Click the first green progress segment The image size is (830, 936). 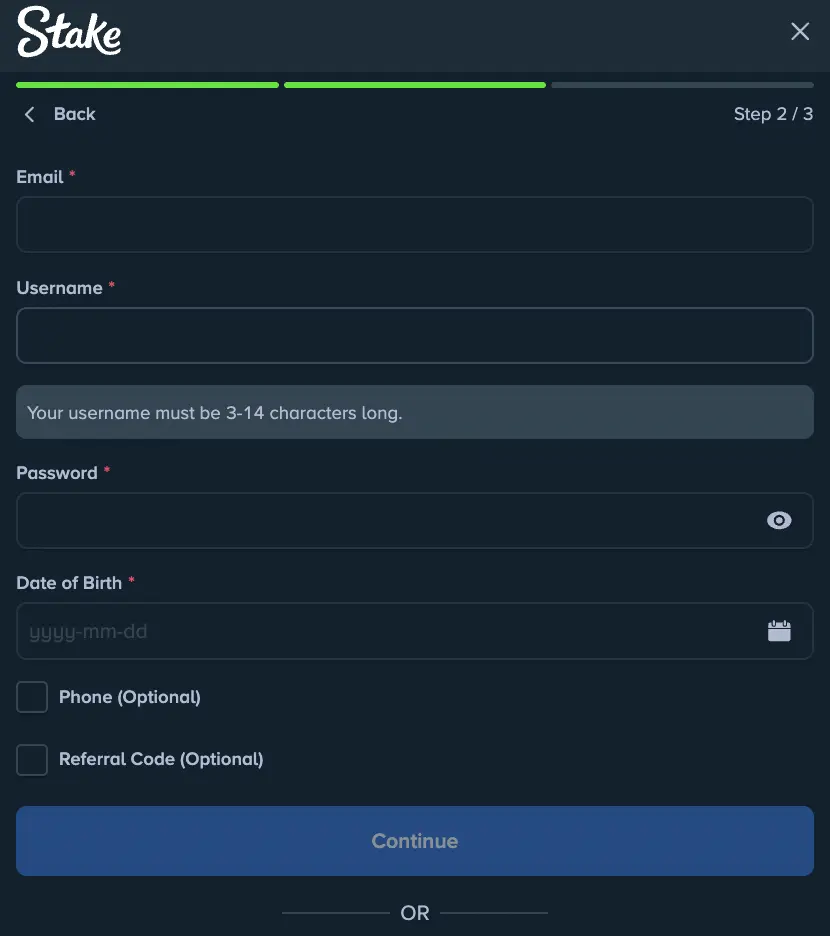coord(147,85)
